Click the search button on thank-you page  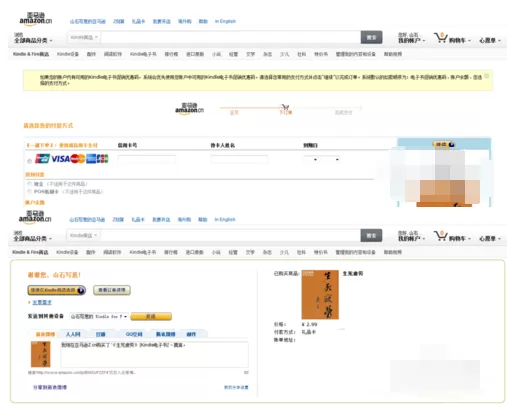(371, 236)
